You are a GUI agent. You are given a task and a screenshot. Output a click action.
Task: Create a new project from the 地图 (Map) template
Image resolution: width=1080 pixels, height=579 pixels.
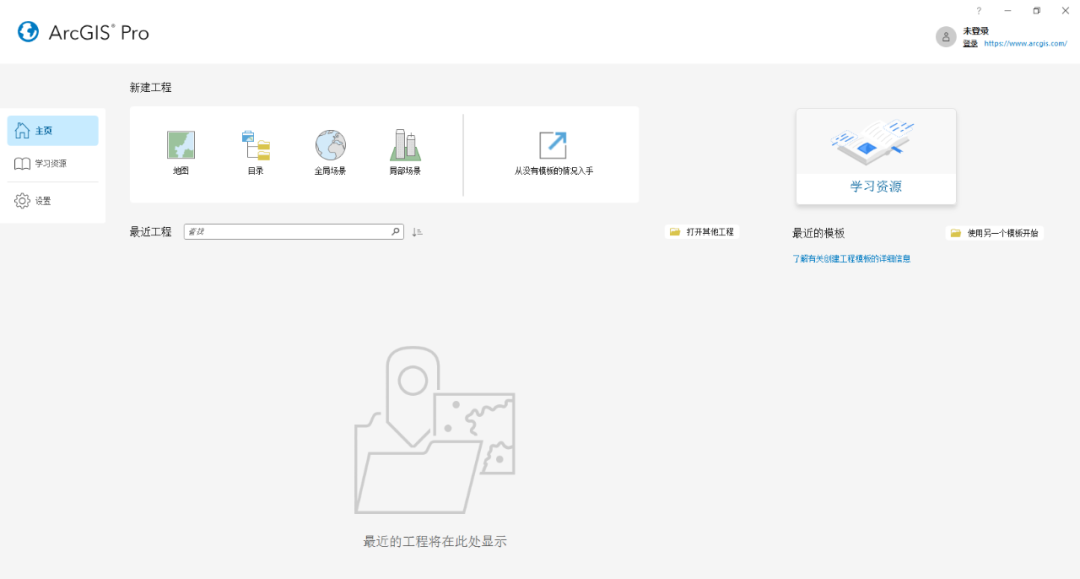(181, 150)
